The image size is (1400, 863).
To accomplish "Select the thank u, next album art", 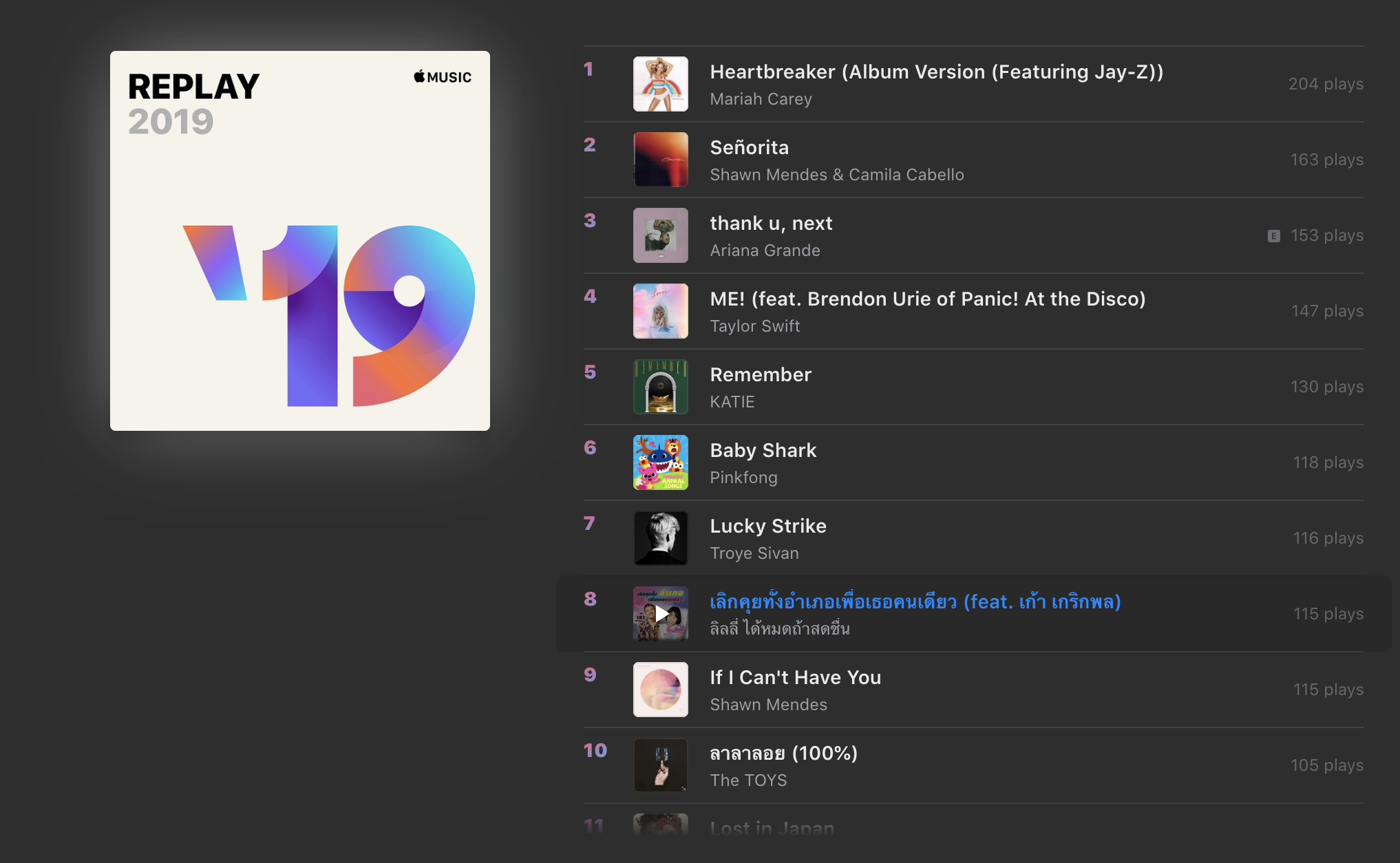I will click(x=660, y=235).
